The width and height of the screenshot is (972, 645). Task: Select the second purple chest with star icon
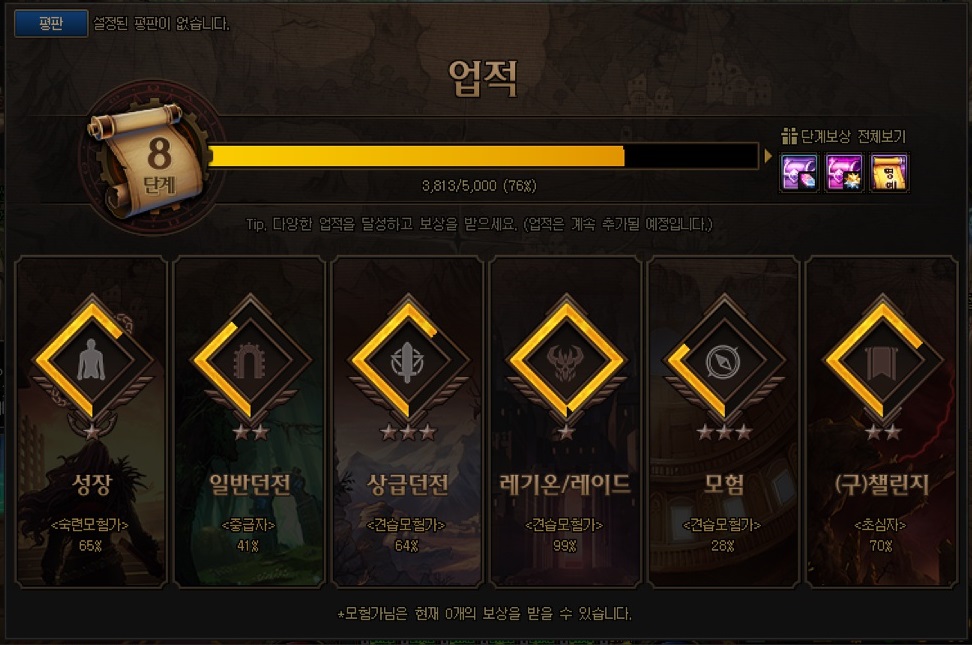[x=844, y=172]
